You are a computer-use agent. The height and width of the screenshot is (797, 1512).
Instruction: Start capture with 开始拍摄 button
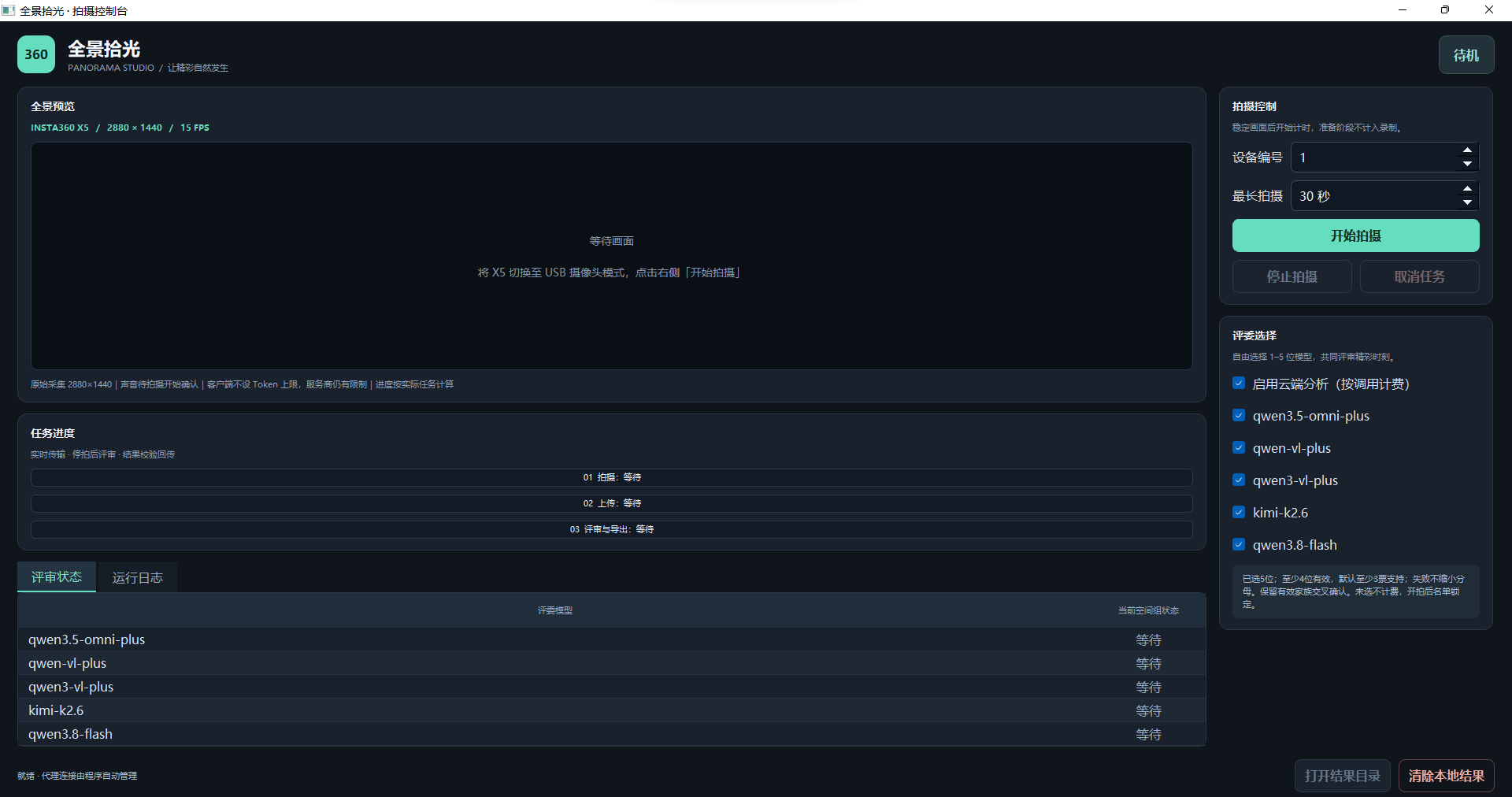(1355, 235)
